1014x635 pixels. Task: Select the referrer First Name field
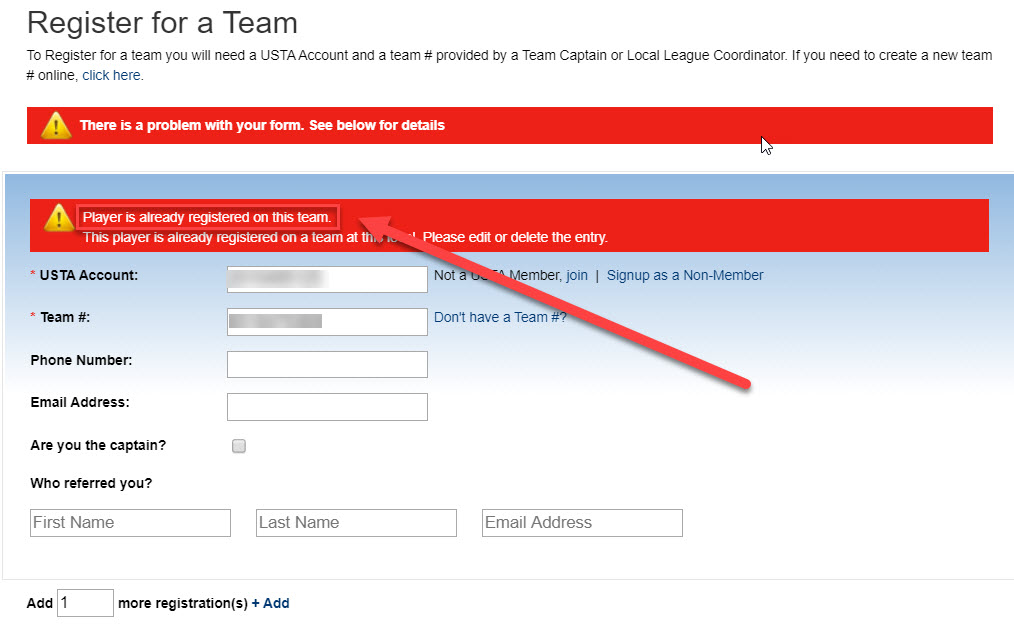pyautogui.click(x=130, y=522)
